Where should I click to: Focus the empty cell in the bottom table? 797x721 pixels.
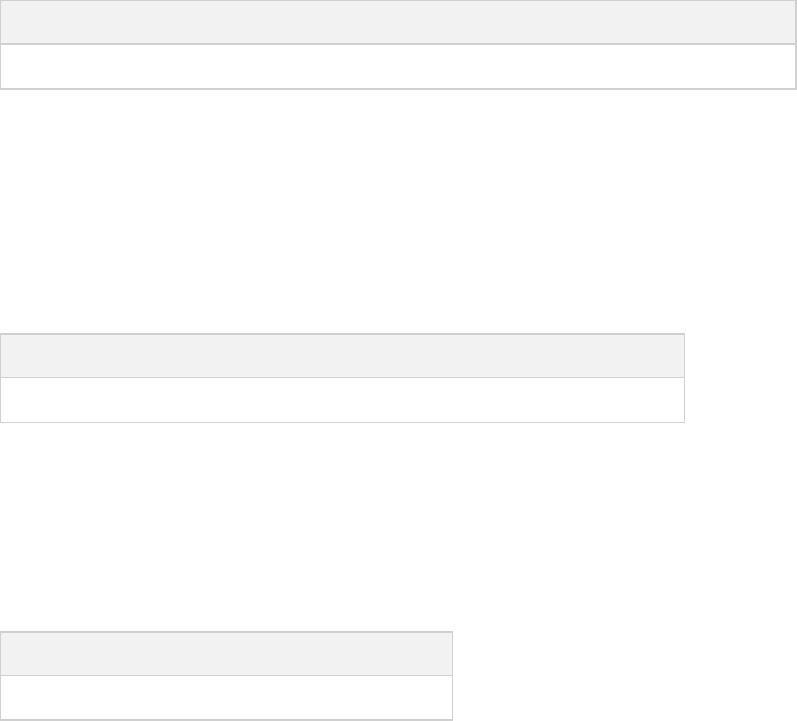226,698
